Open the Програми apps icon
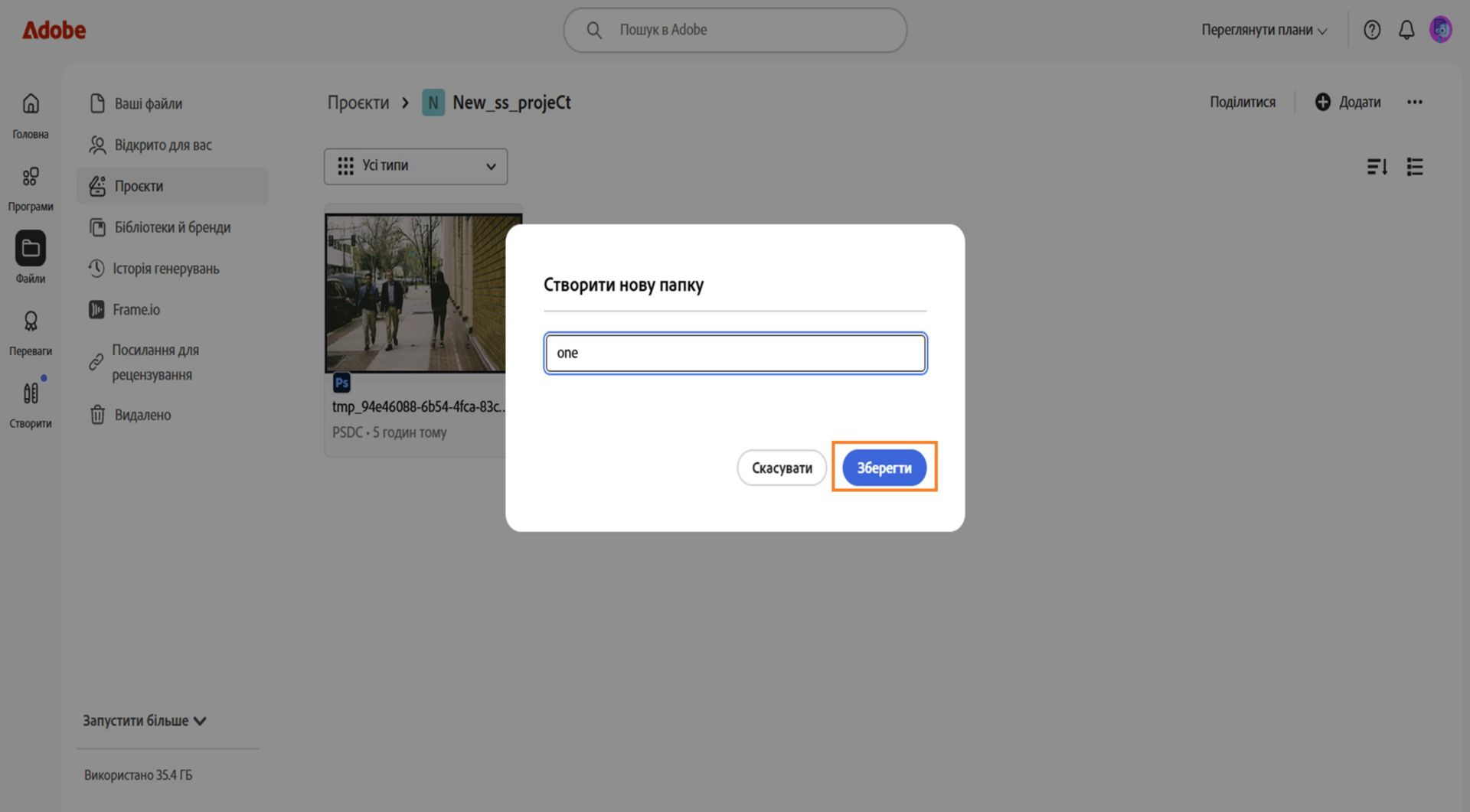This screenshot has height=812, width=1470. click(x=31, y=177)
